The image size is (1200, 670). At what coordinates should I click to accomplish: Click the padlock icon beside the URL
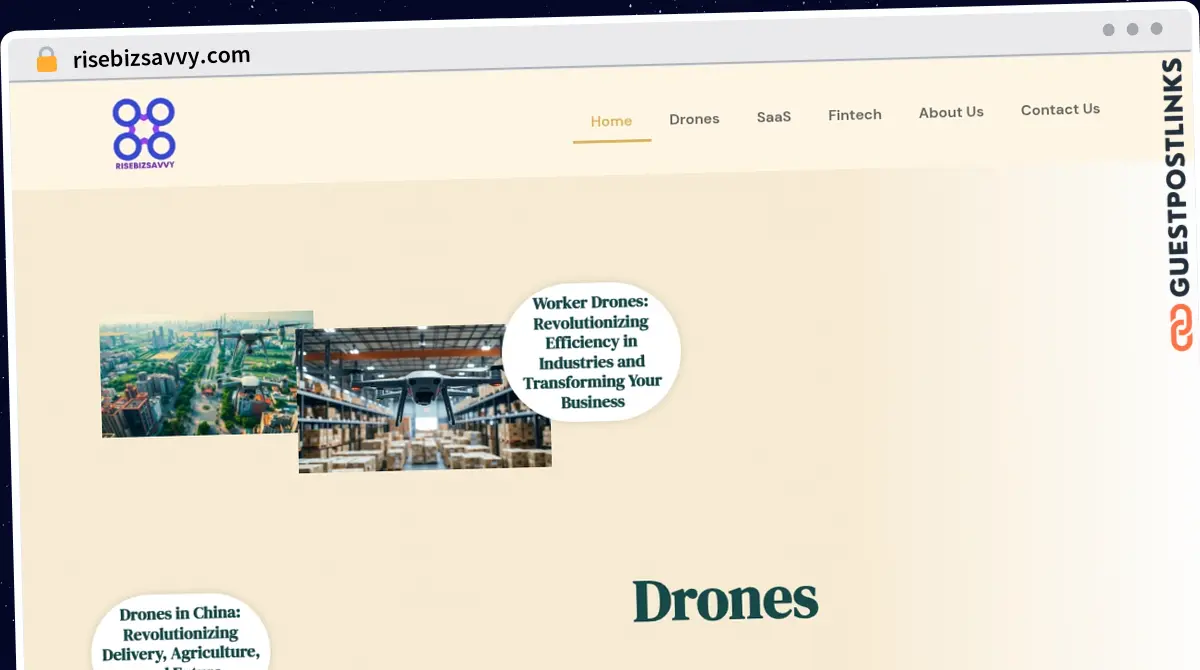click(47, 60)
